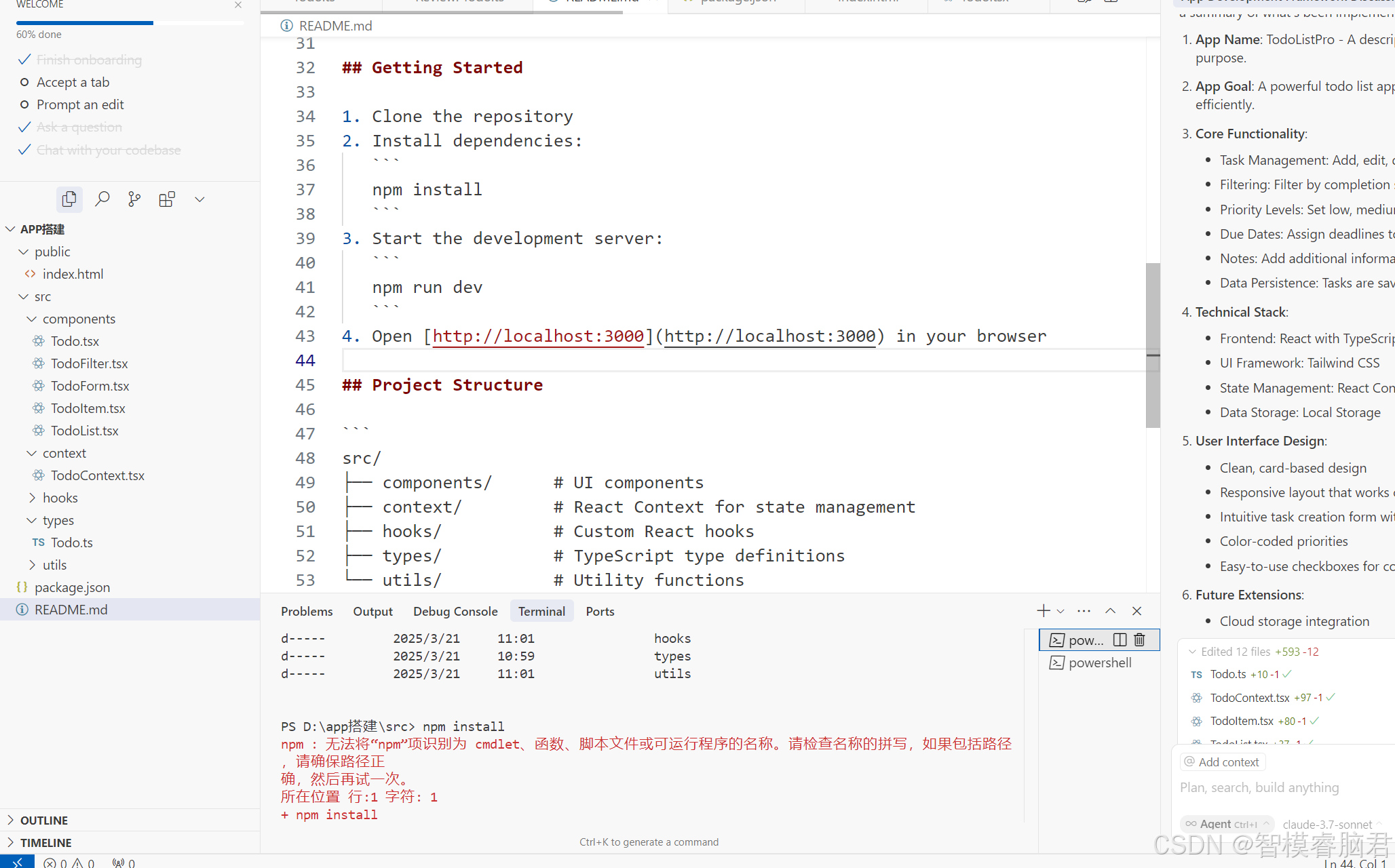
Task: Open index.html in the file explorer
Action: [73, 274]
